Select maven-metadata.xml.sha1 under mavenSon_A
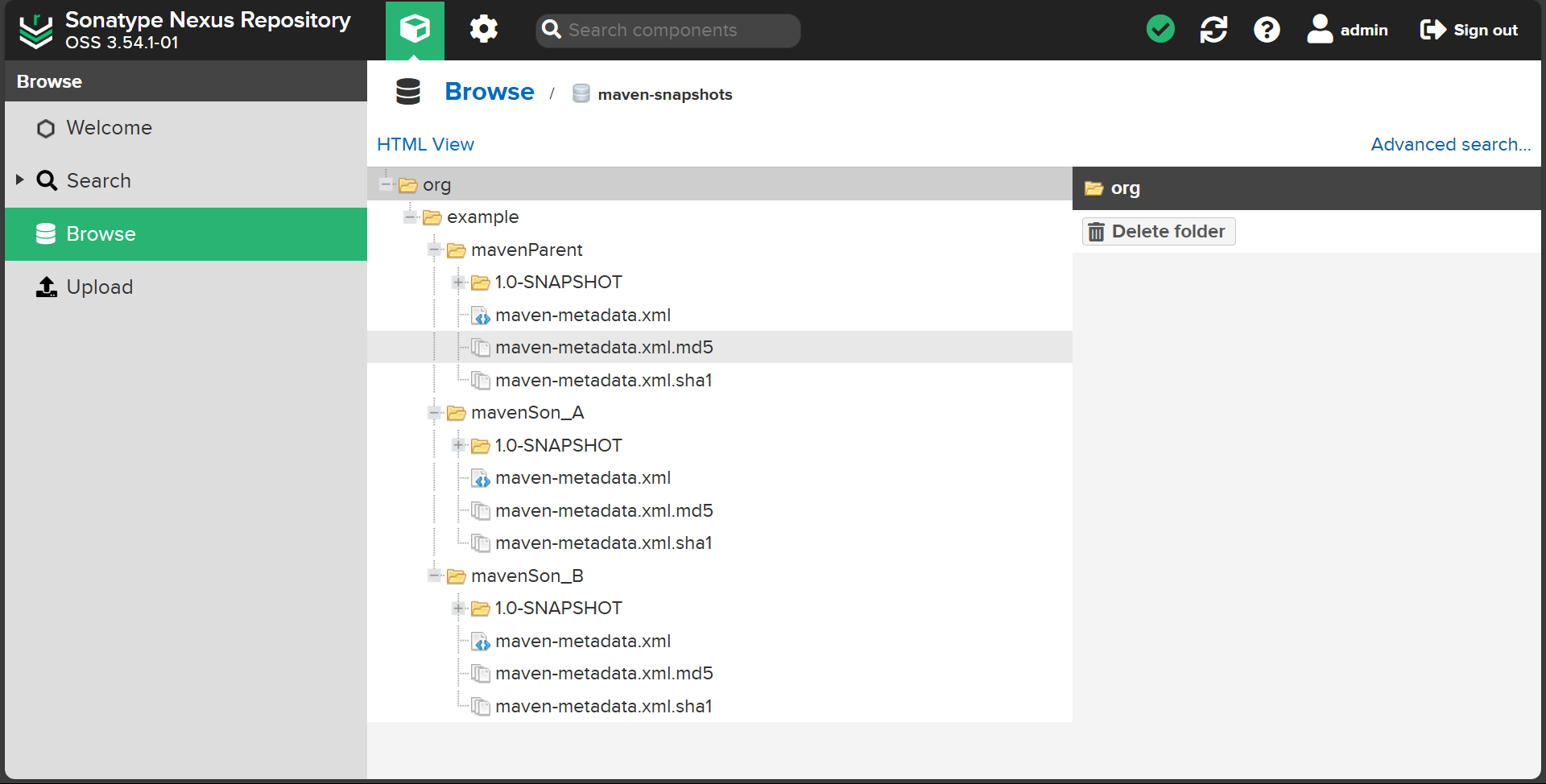This screenshot has height=784, width=1546. click(x=720, y=543)
